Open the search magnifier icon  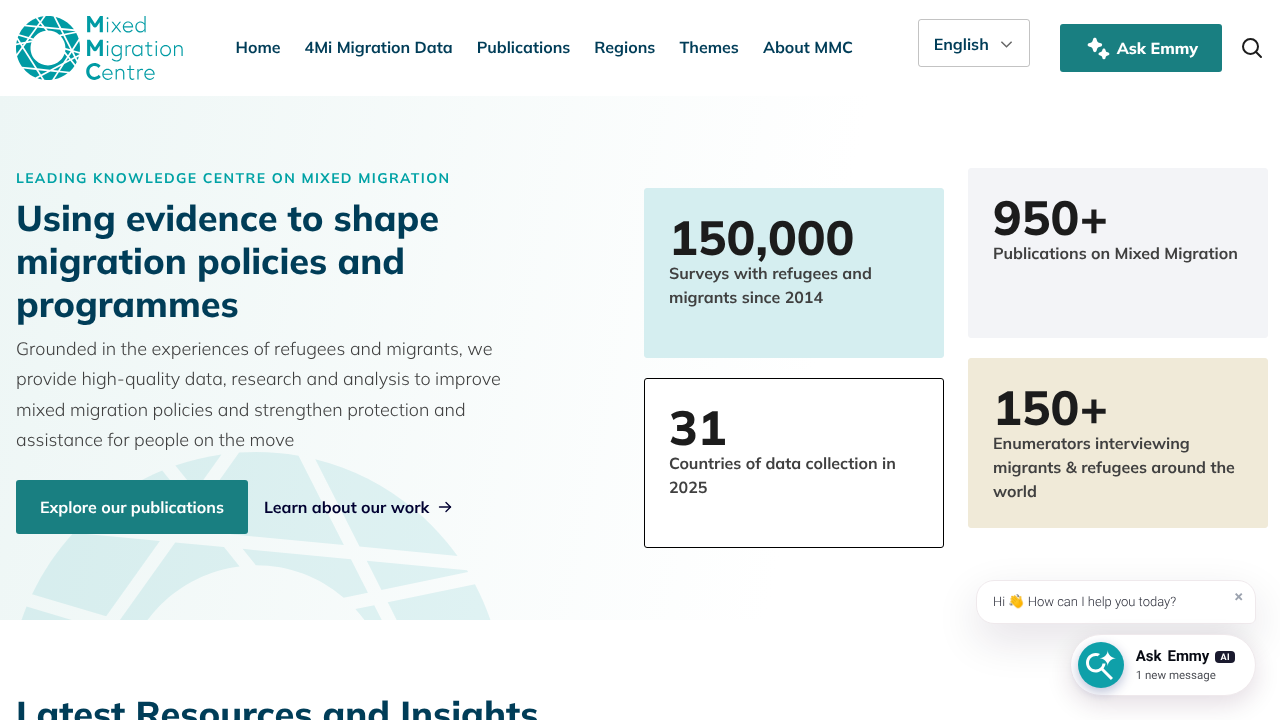[x=1252, y=48]
